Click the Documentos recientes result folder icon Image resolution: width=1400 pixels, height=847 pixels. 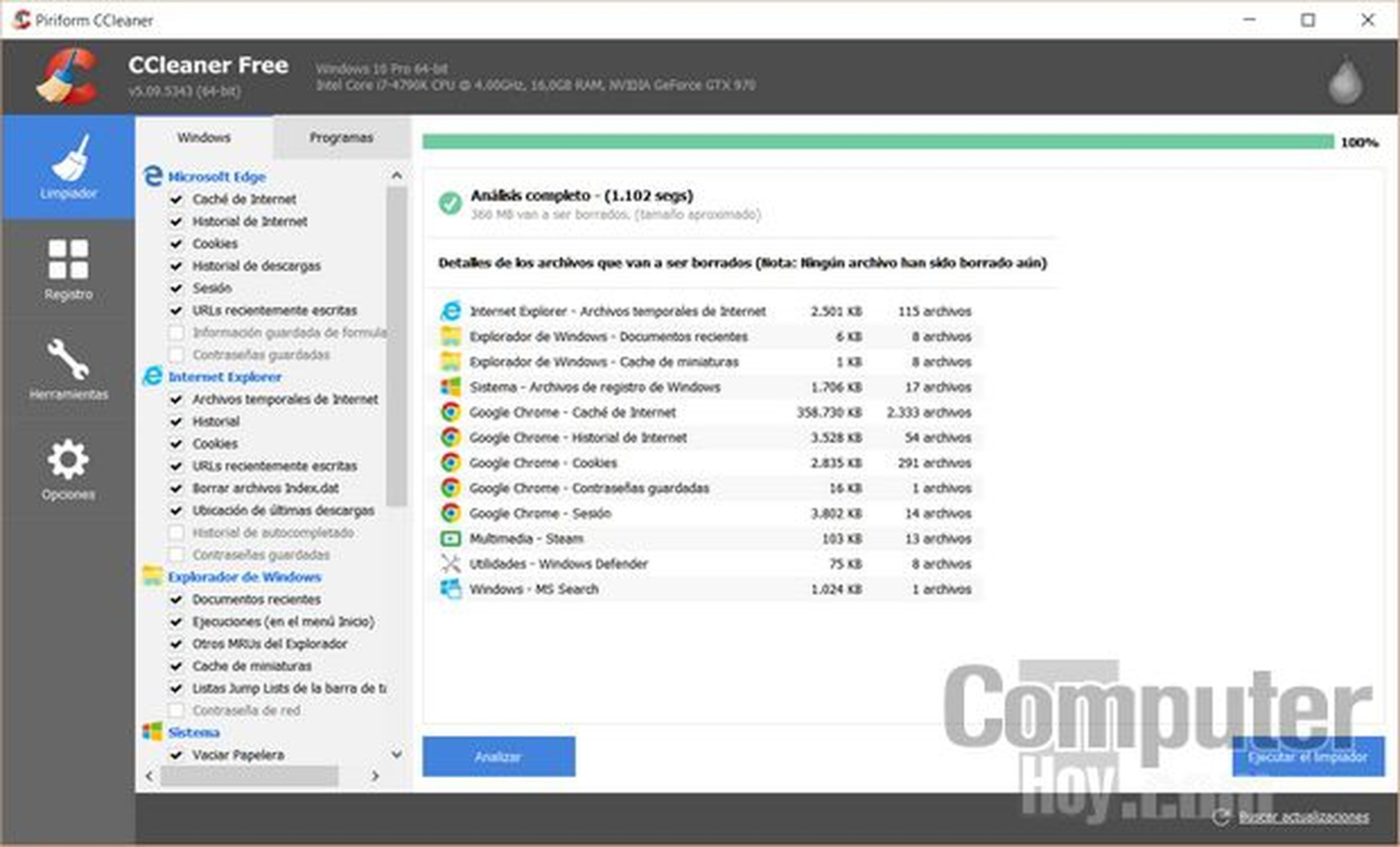point(451,336)
